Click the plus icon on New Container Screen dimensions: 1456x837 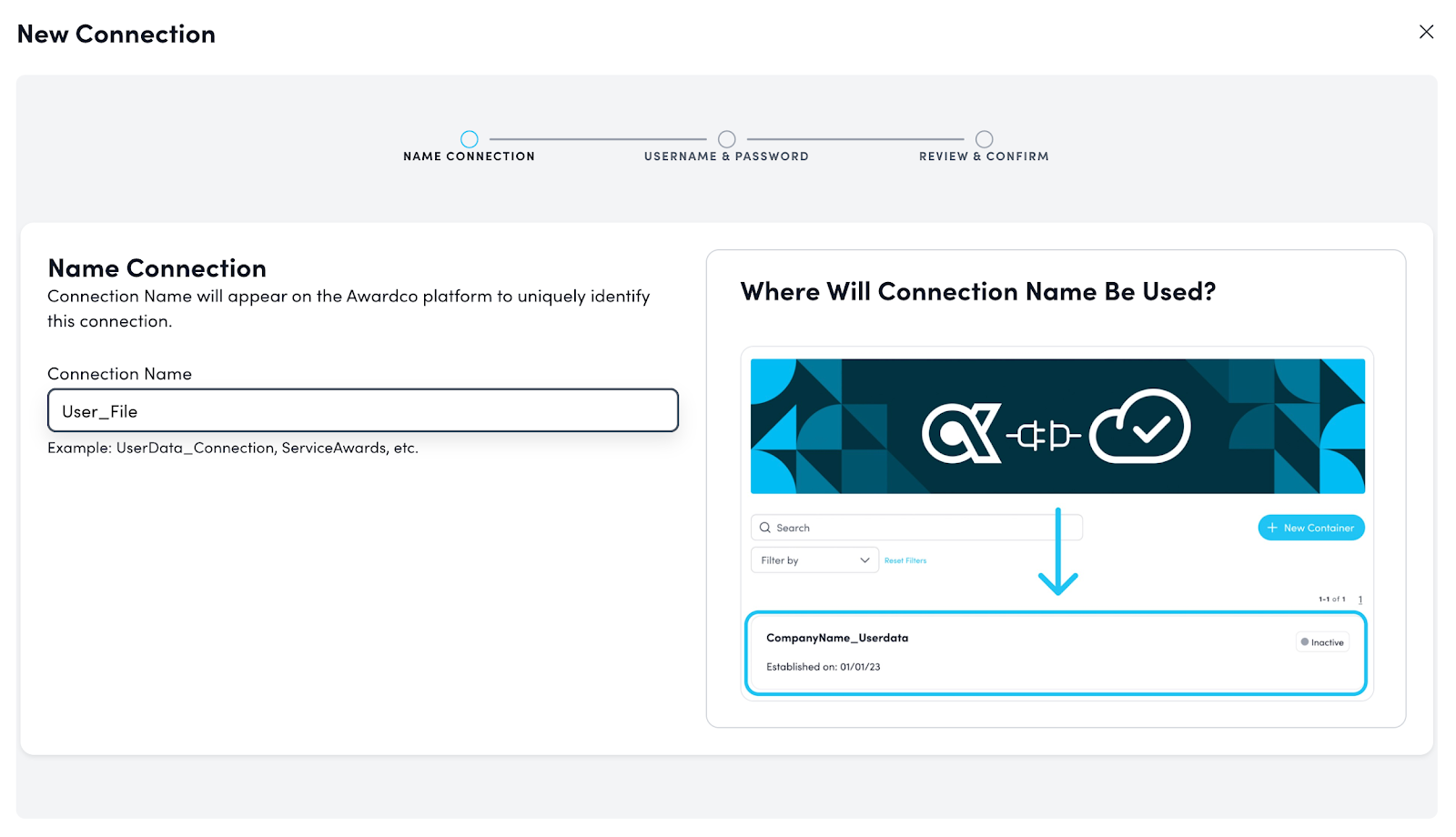1272,528
